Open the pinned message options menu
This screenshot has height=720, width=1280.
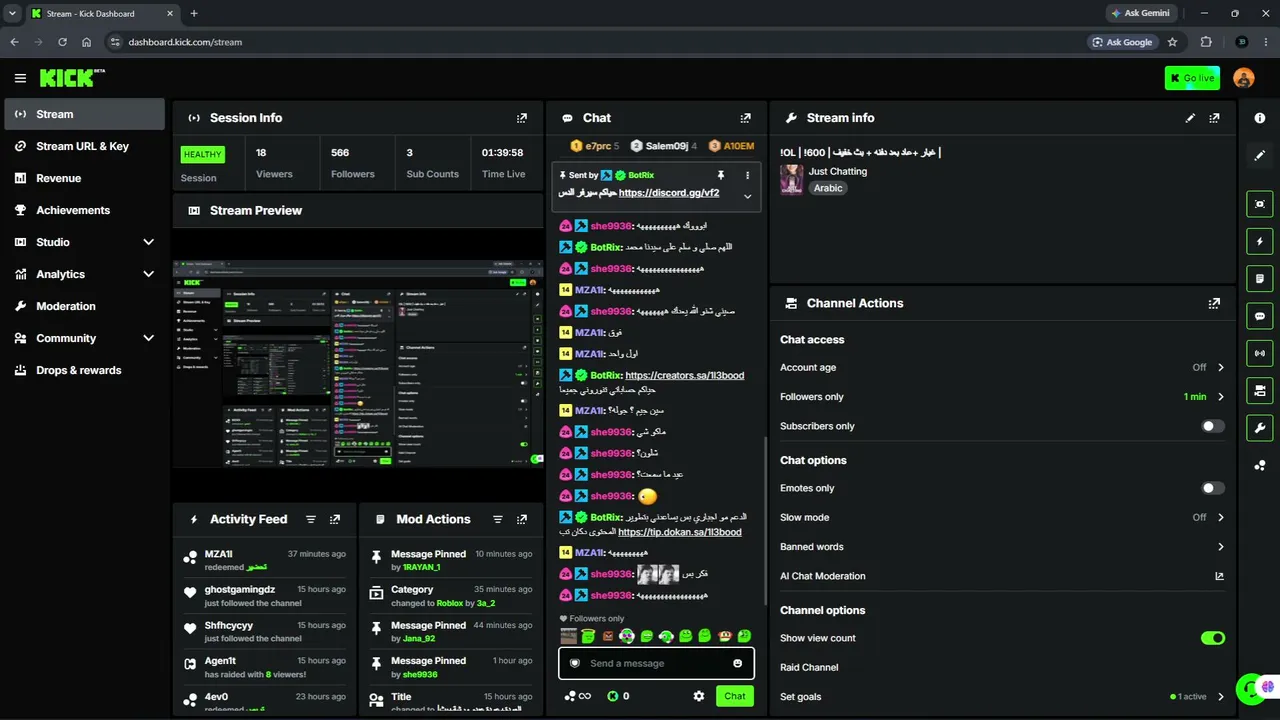pyautogui.click(x=747, y=175)
